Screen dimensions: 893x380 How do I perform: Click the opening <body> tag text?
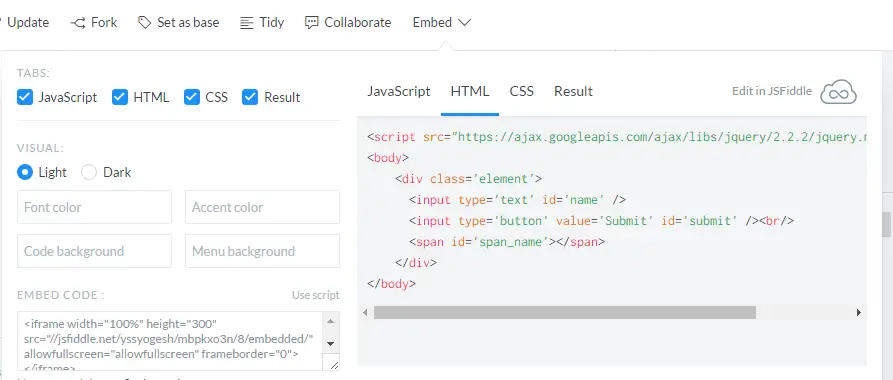(388, 158)
